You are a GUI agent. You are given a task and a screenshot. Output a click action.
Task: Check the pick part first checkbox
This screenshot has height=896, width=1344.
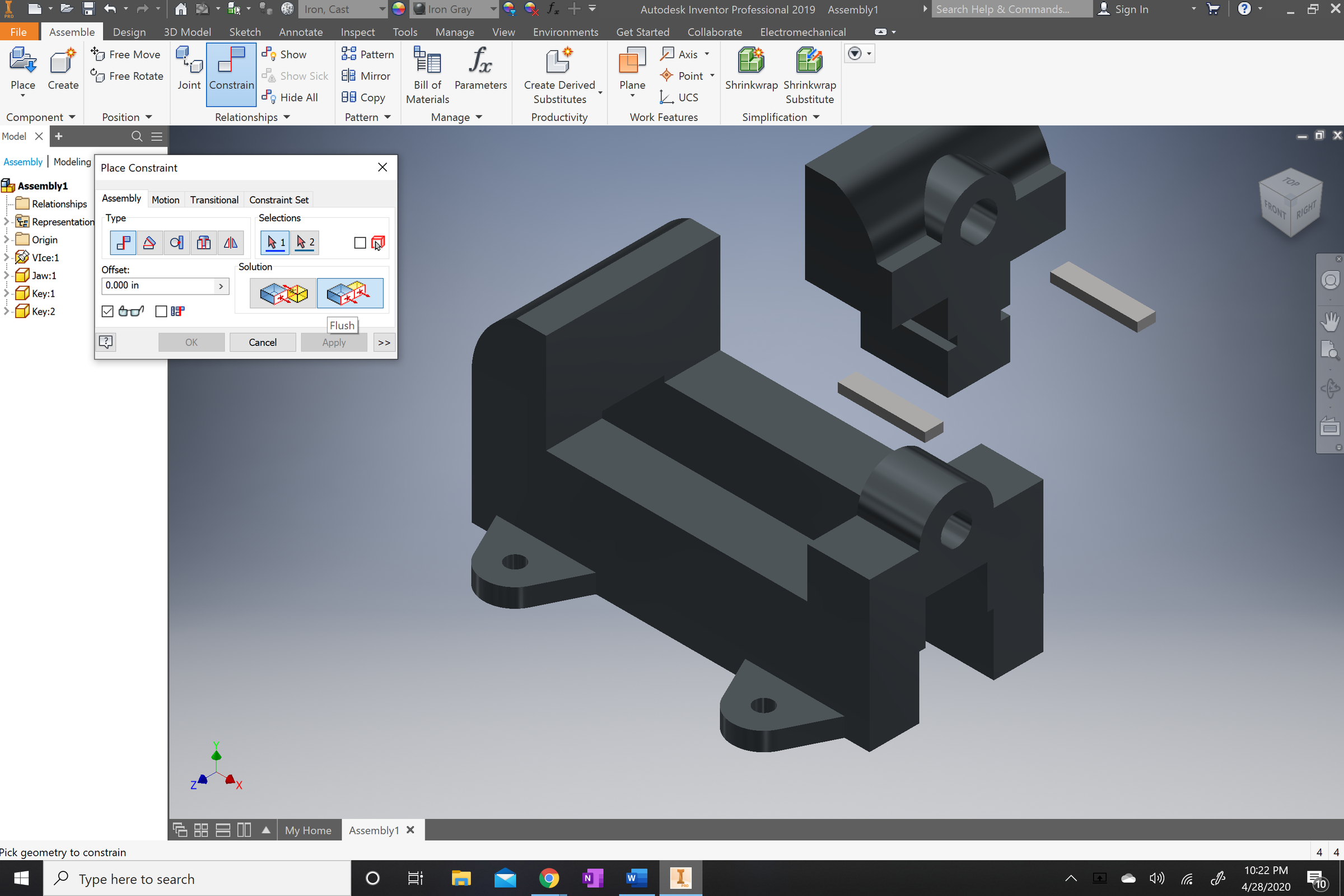point(360,243)
